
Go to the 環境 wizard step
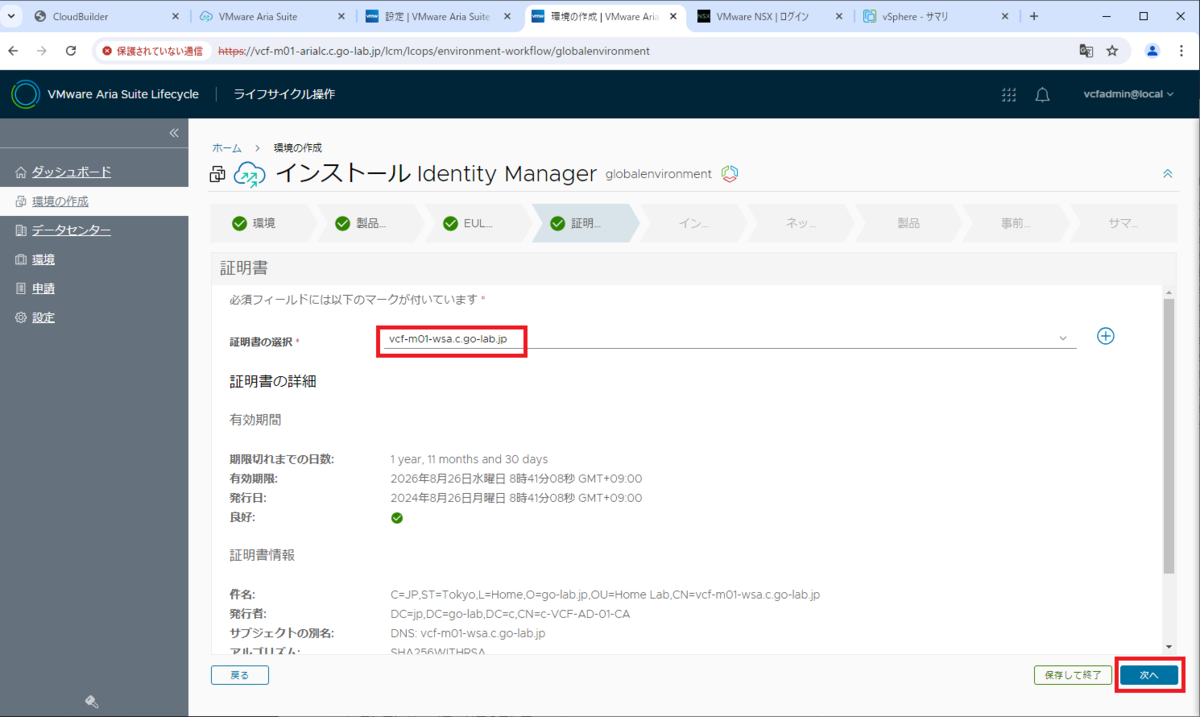pos(265,223)
